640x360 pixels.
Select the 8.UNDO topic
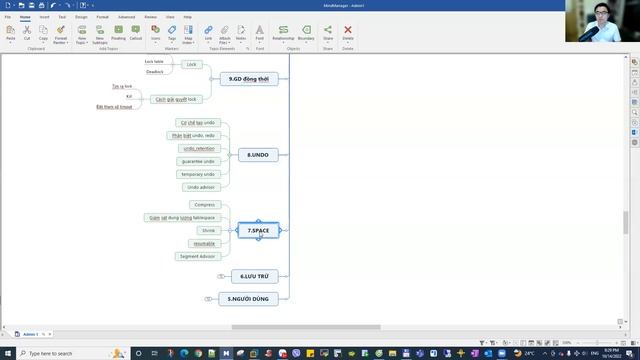[258, 155]
